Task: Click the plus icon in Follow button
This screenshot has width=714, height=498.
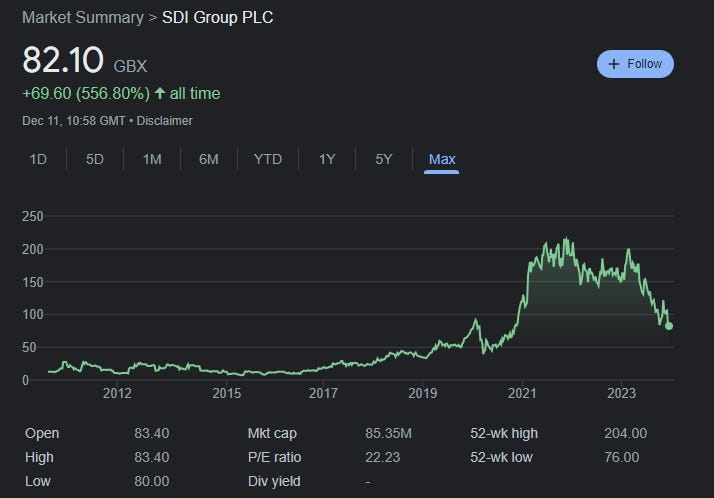Action: (614, 64)
